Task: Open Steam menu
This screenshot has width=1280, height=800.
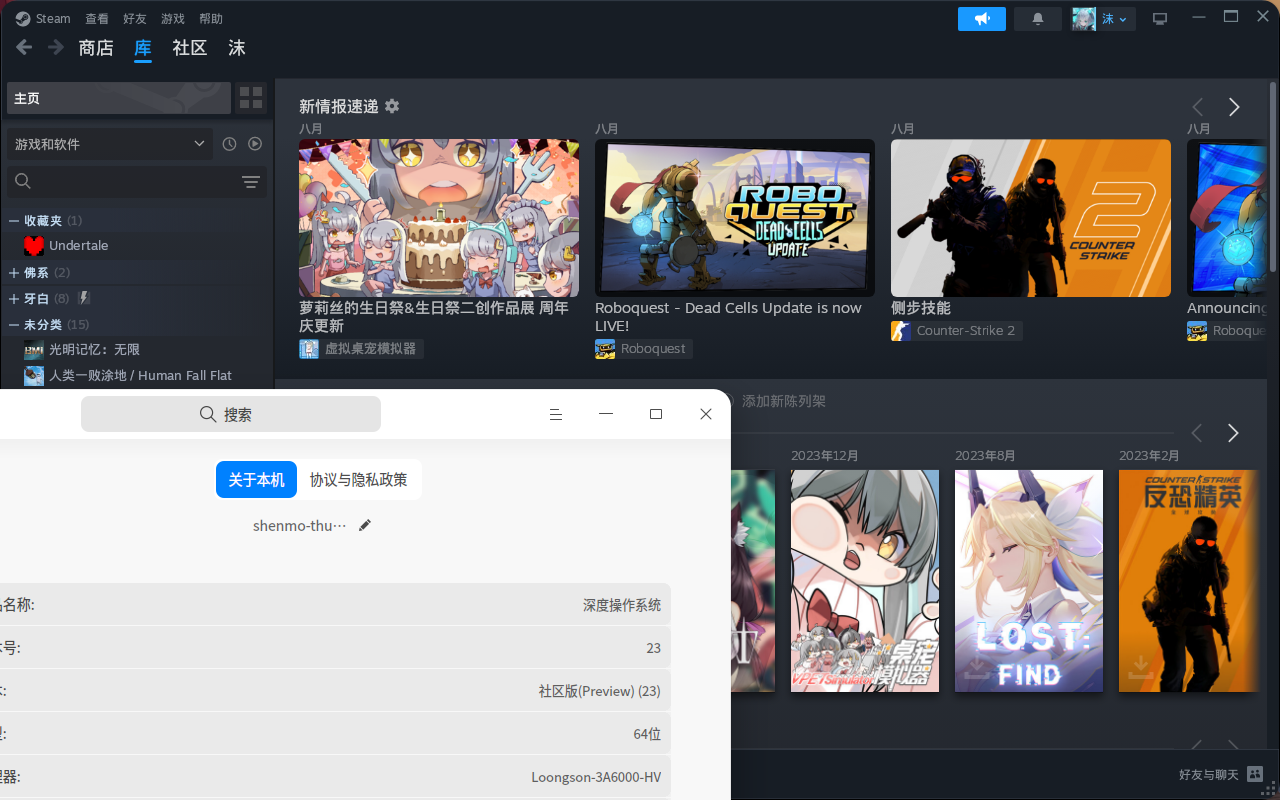Action: click(x=43, y=19)
